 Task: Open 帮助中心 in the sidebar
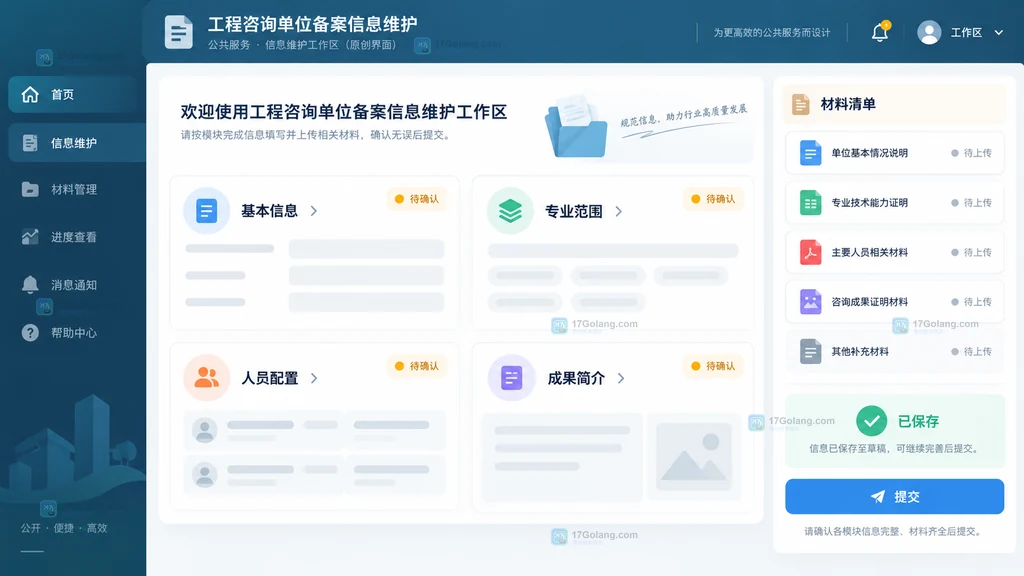[74, 332]
